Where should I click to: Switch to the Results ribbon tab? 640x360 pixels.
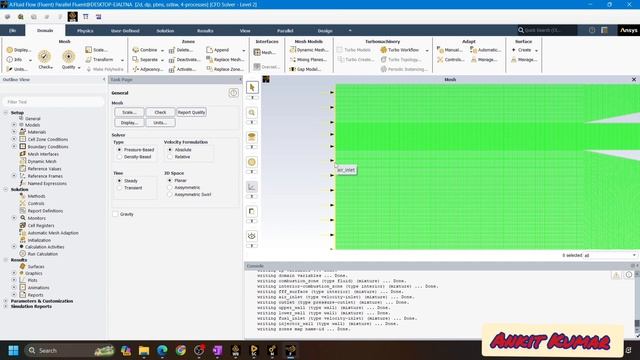pos(205,31)
